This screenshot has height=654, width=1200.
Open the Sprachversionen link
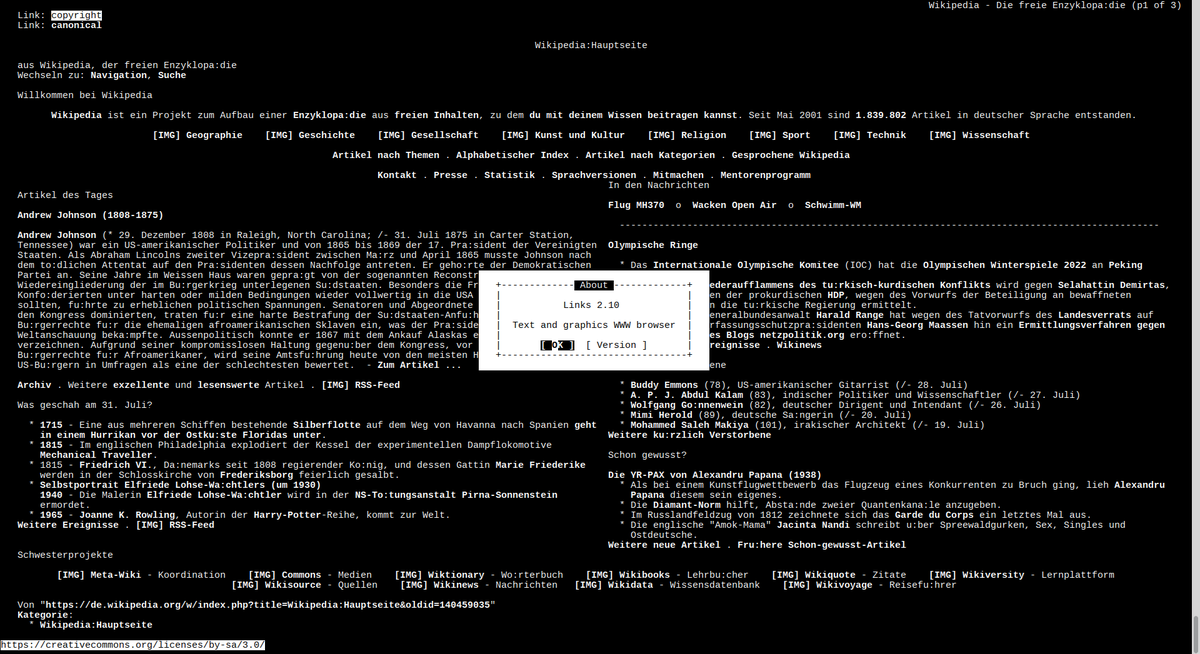point(594,175)
